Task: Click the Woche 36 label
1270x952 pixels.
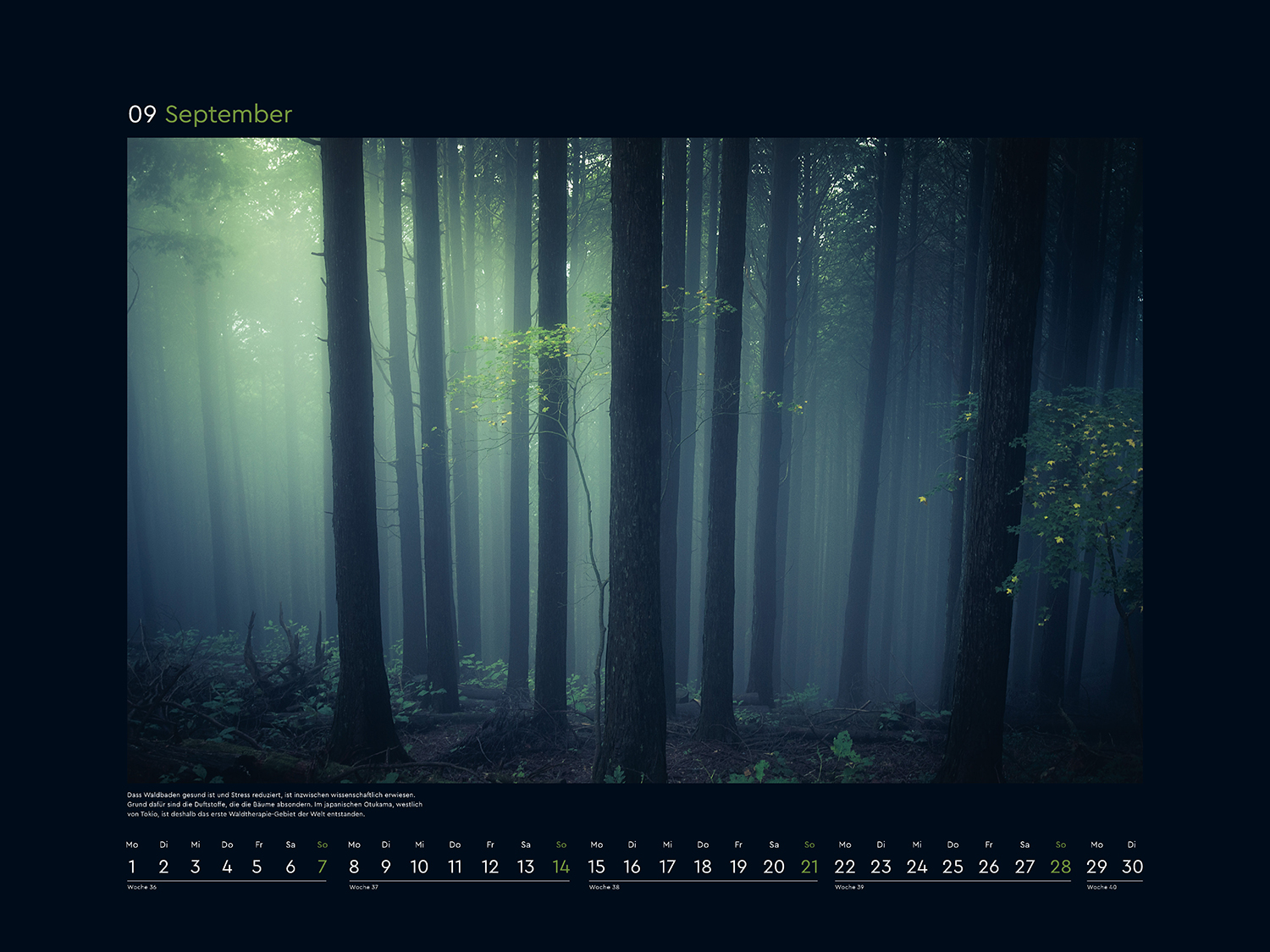Action: [141, 887]
